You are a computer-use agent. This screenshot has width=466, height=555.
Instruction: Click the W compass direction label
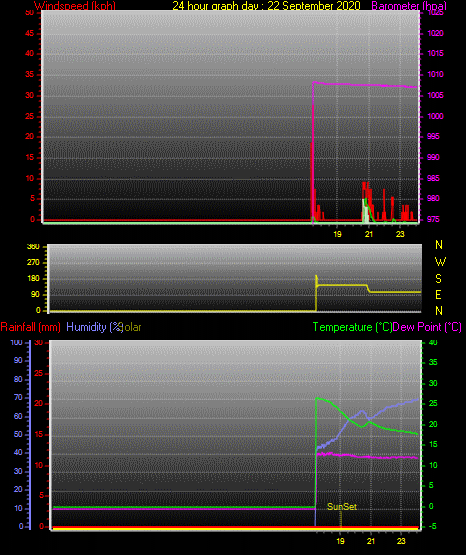[440, 262]
